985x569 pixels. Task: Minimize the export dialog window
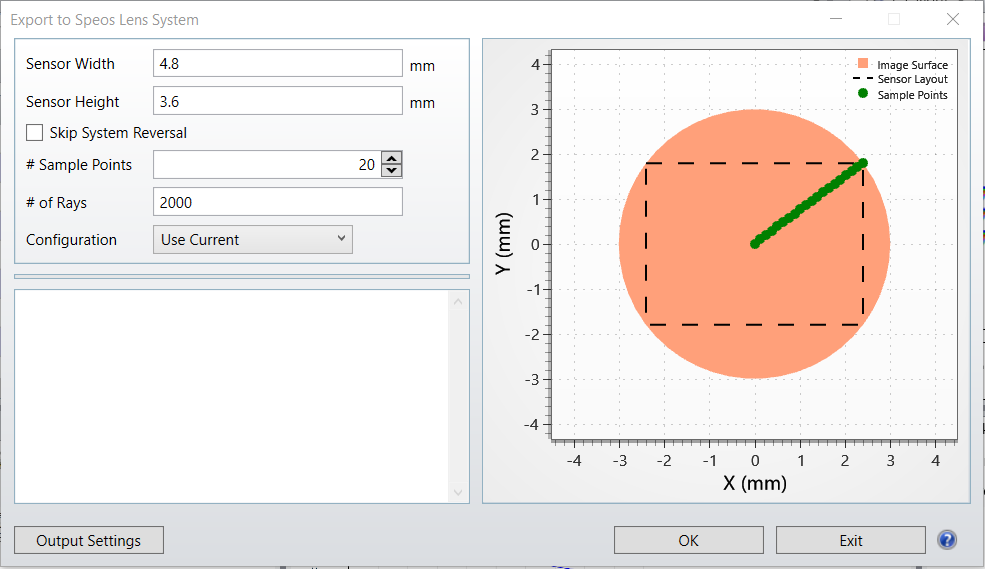tap(835, 19)
